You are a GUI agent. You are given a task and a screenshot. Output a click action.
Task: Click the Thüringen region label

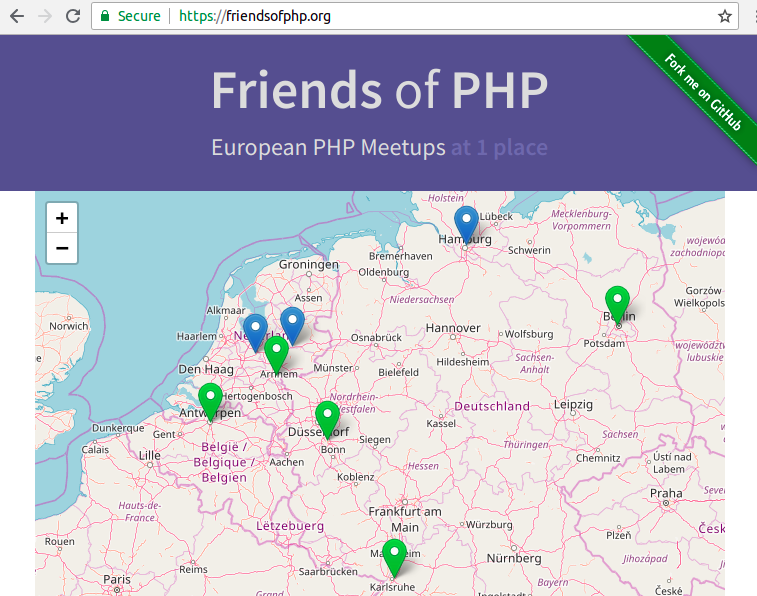526,444
